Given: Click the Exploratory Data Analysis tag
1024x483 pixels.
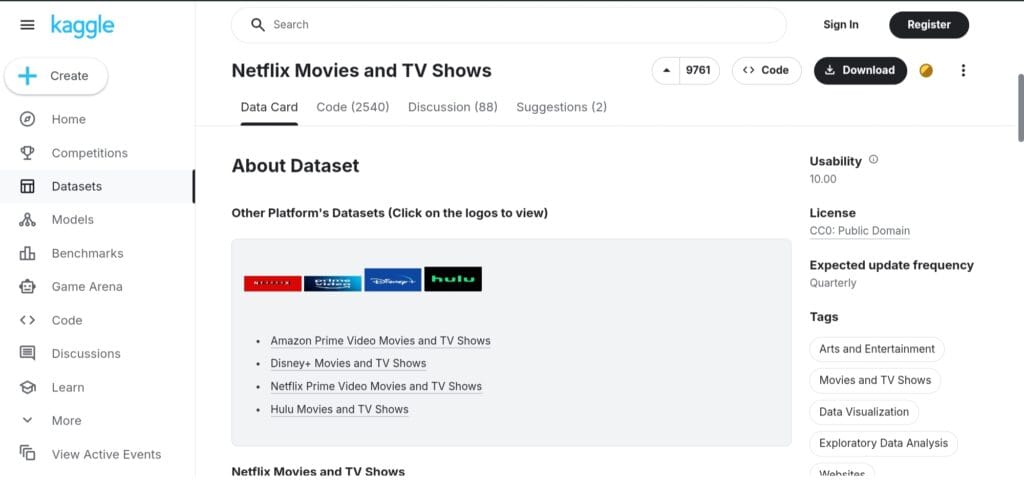Looking at the screenshot, I should 884,443.
